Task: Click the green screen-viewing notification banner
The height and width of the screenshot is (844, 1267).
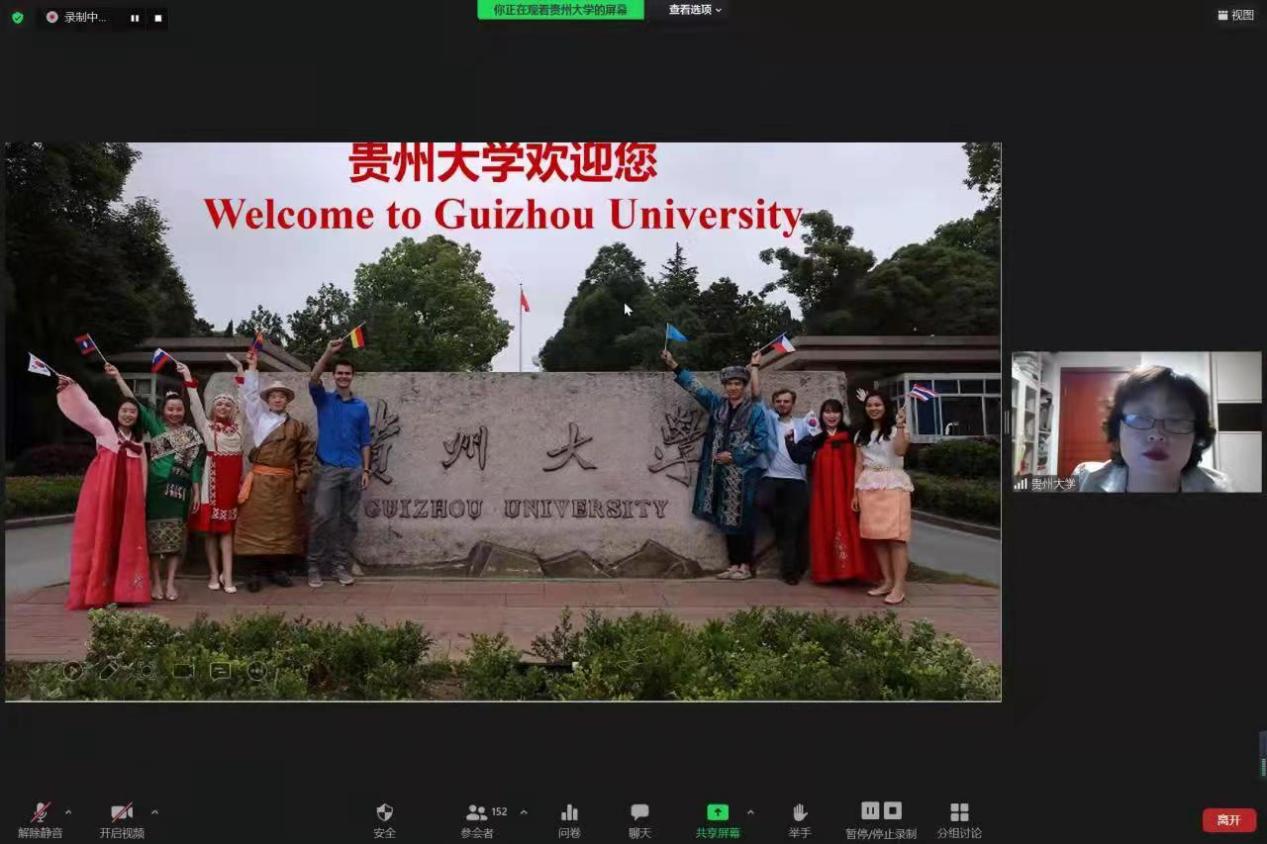Action: pyautogui.click(x=560, y=10)
